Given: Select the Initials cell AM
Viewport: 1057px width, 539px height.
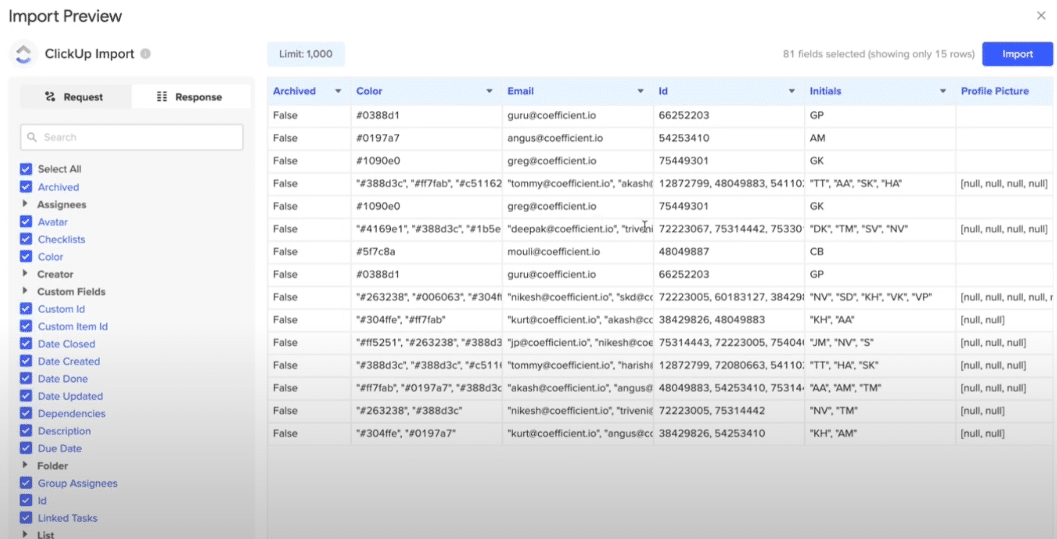Looking at the screenshot, I should click(880, 138).
